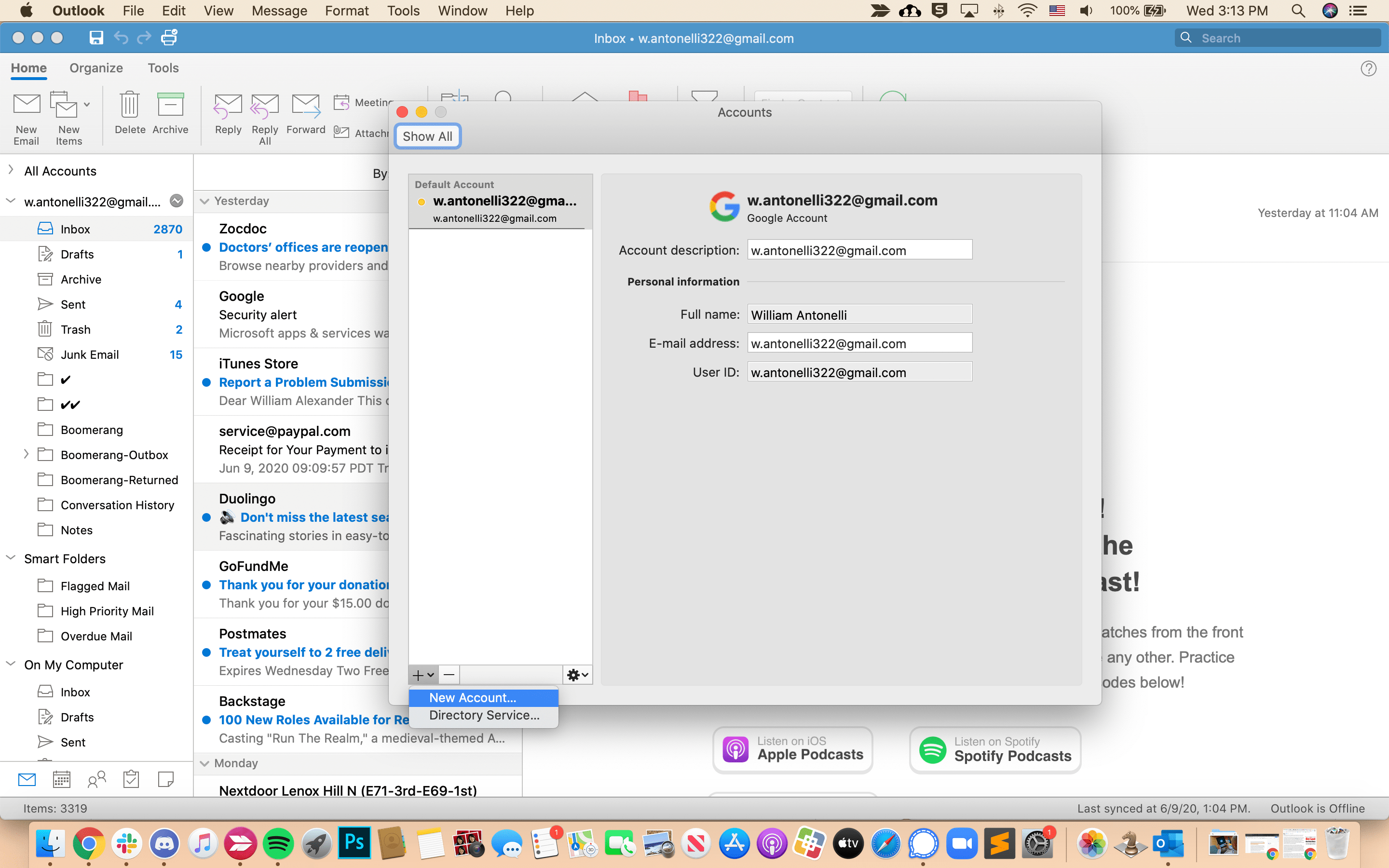Switch to Notes view icon

[165, 780]
